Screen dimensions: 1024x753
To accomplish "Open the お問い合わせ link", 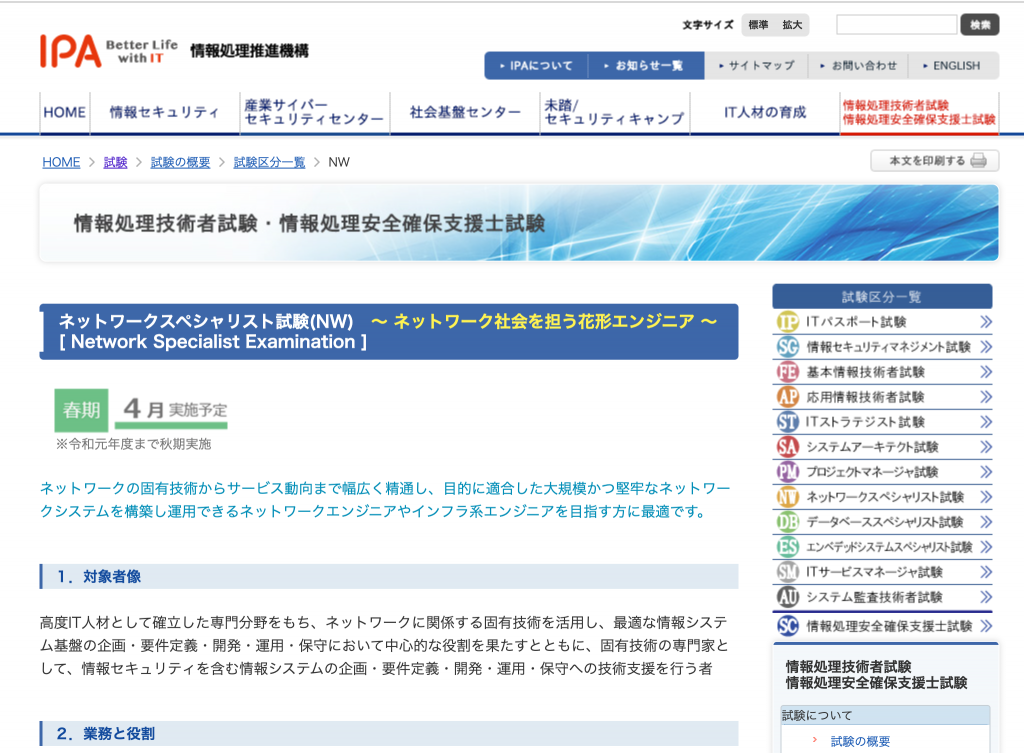I will [859, 65].
